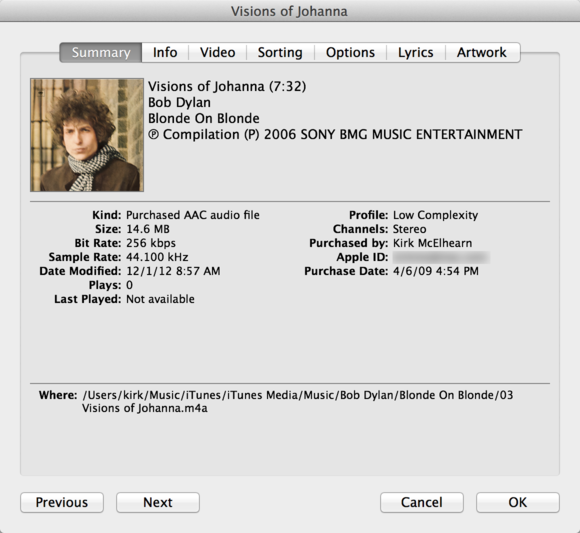The image size is (580, 533).
Task: Cancel the song info dialog
Action: 422,502
